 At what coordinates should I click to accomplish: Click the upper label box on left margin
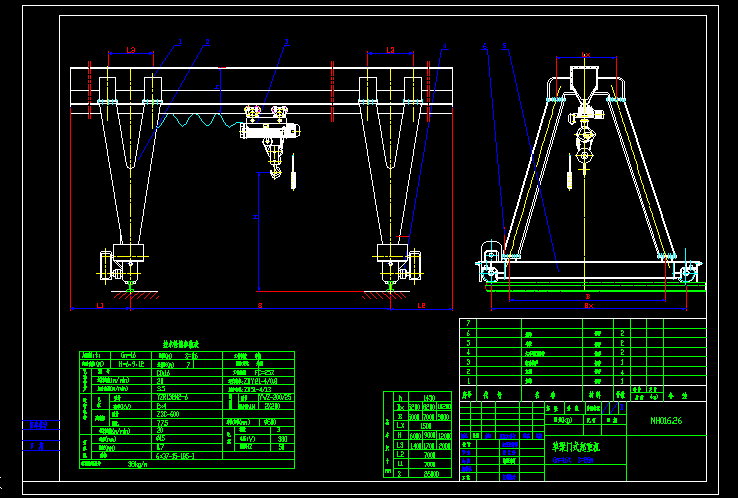41,425
